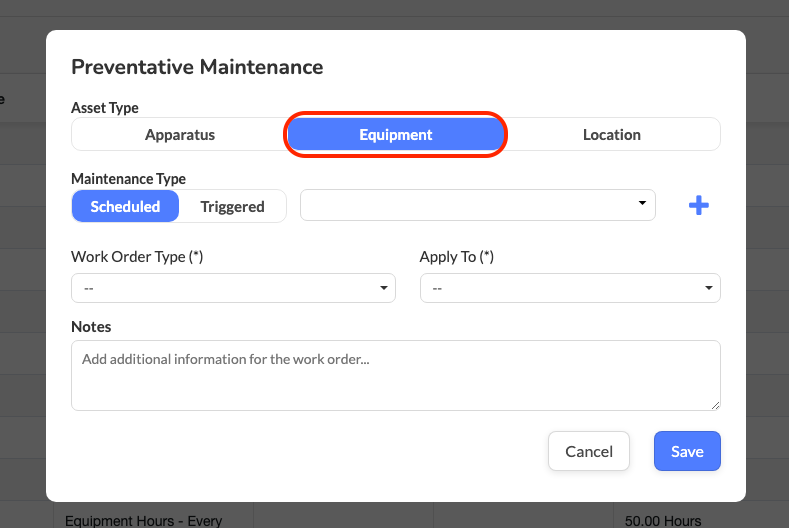
Task: Switch maintenance type to Triggered
Action: click(232, 206)
